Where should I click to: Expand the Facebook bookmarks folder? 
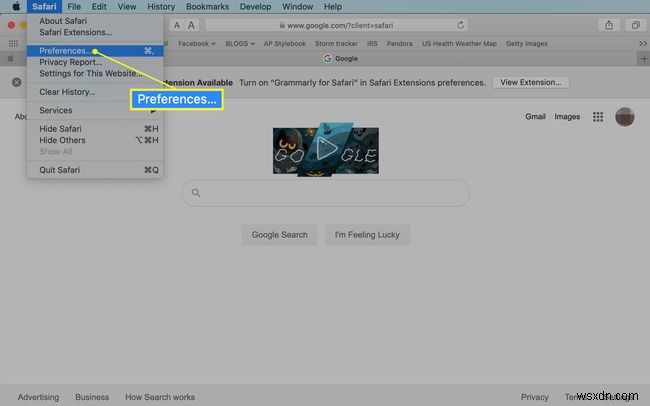[197, 44]
